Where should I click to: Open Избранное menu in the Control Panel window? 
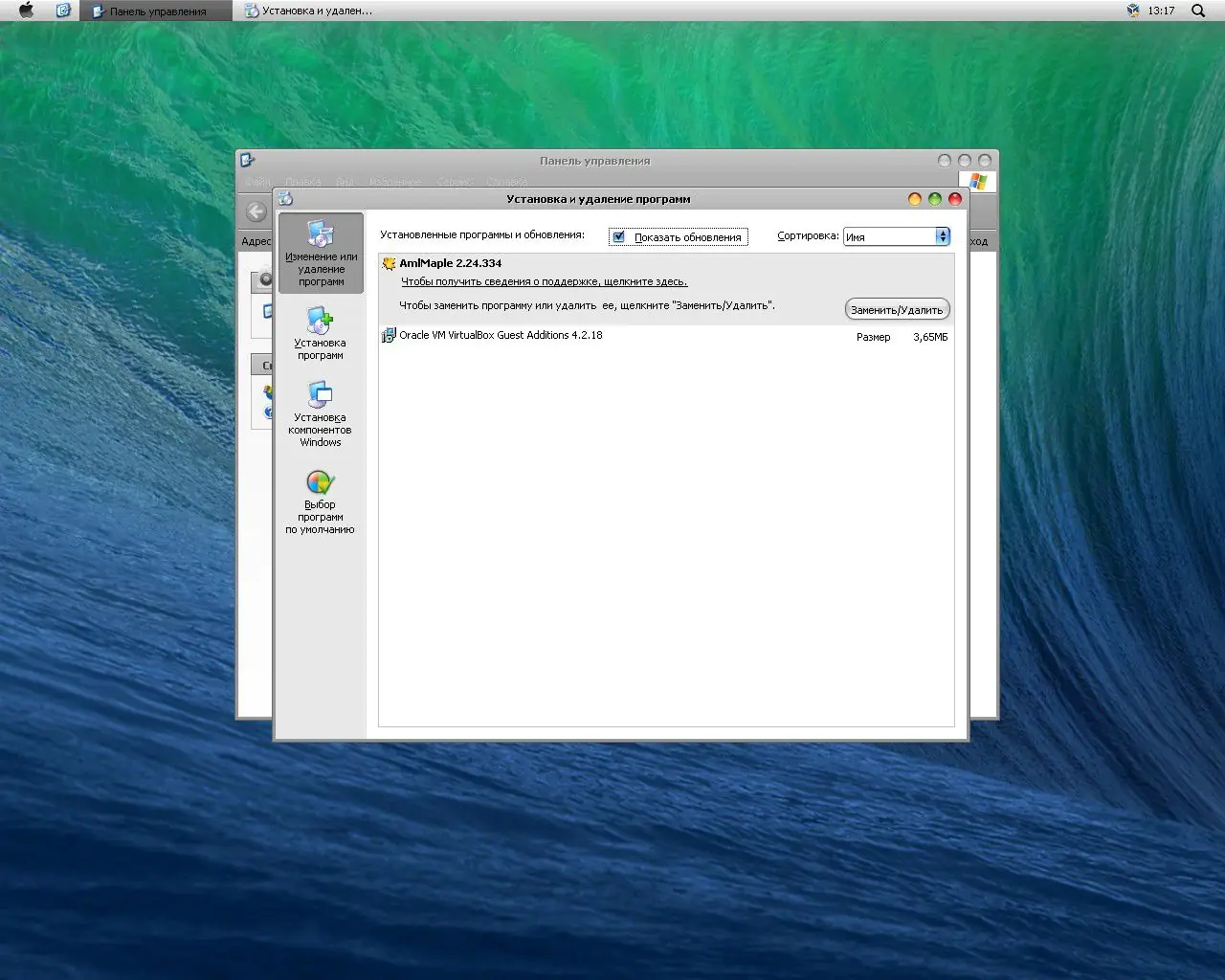click(x=394, y=181)
